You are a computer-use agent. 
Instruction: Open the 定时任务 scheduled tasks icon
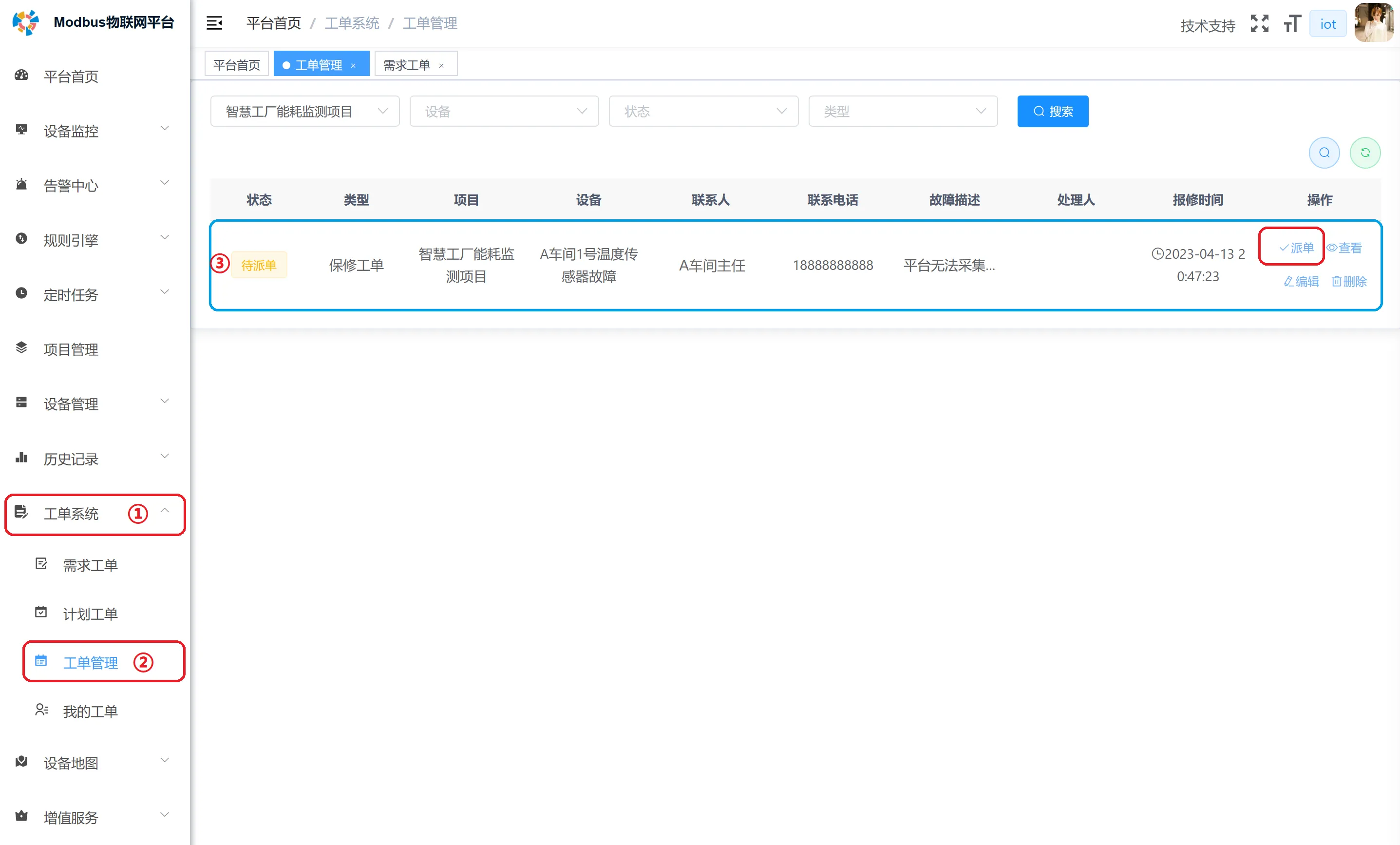[x=21, y=293]
